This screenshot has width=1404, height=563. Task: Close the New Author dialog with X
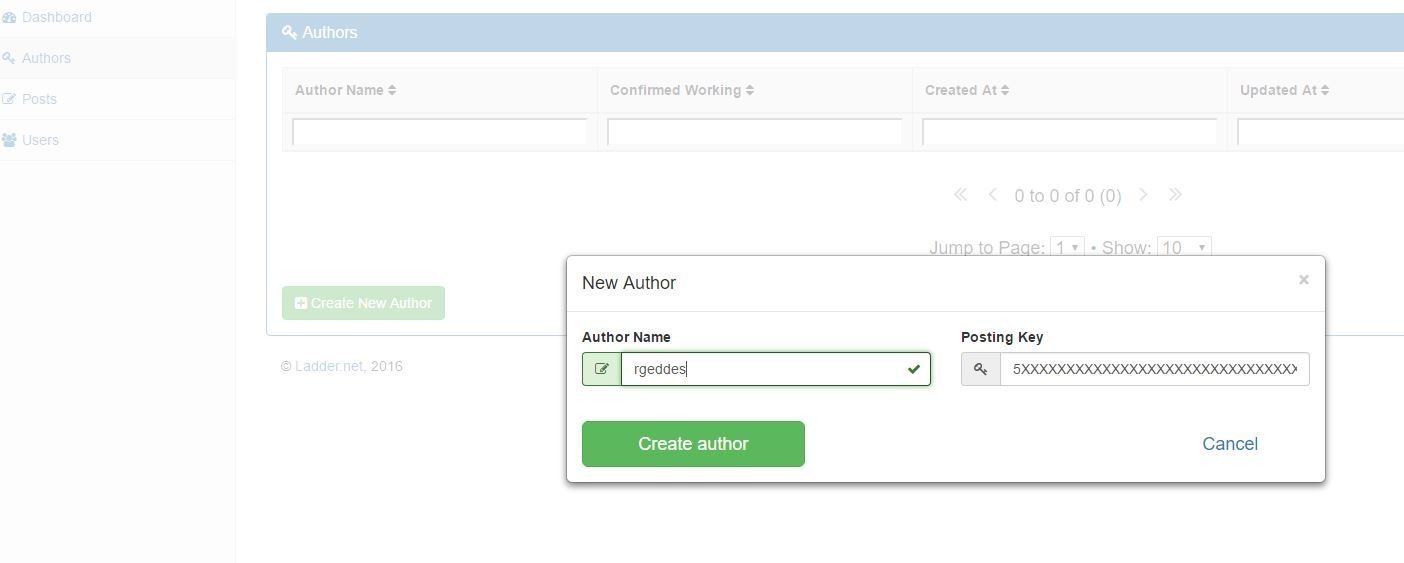pyautogui.click(x=1303, y=280)
